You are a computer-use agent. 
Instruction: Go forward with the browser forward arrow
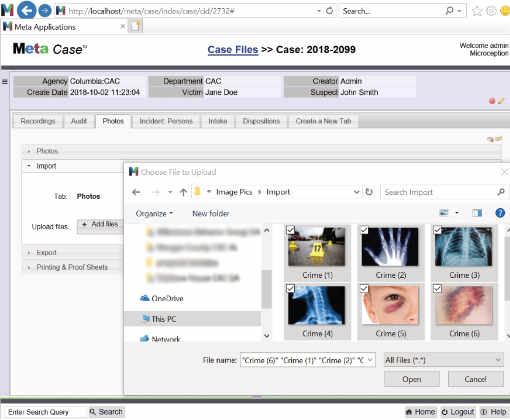tap(45, 11)
